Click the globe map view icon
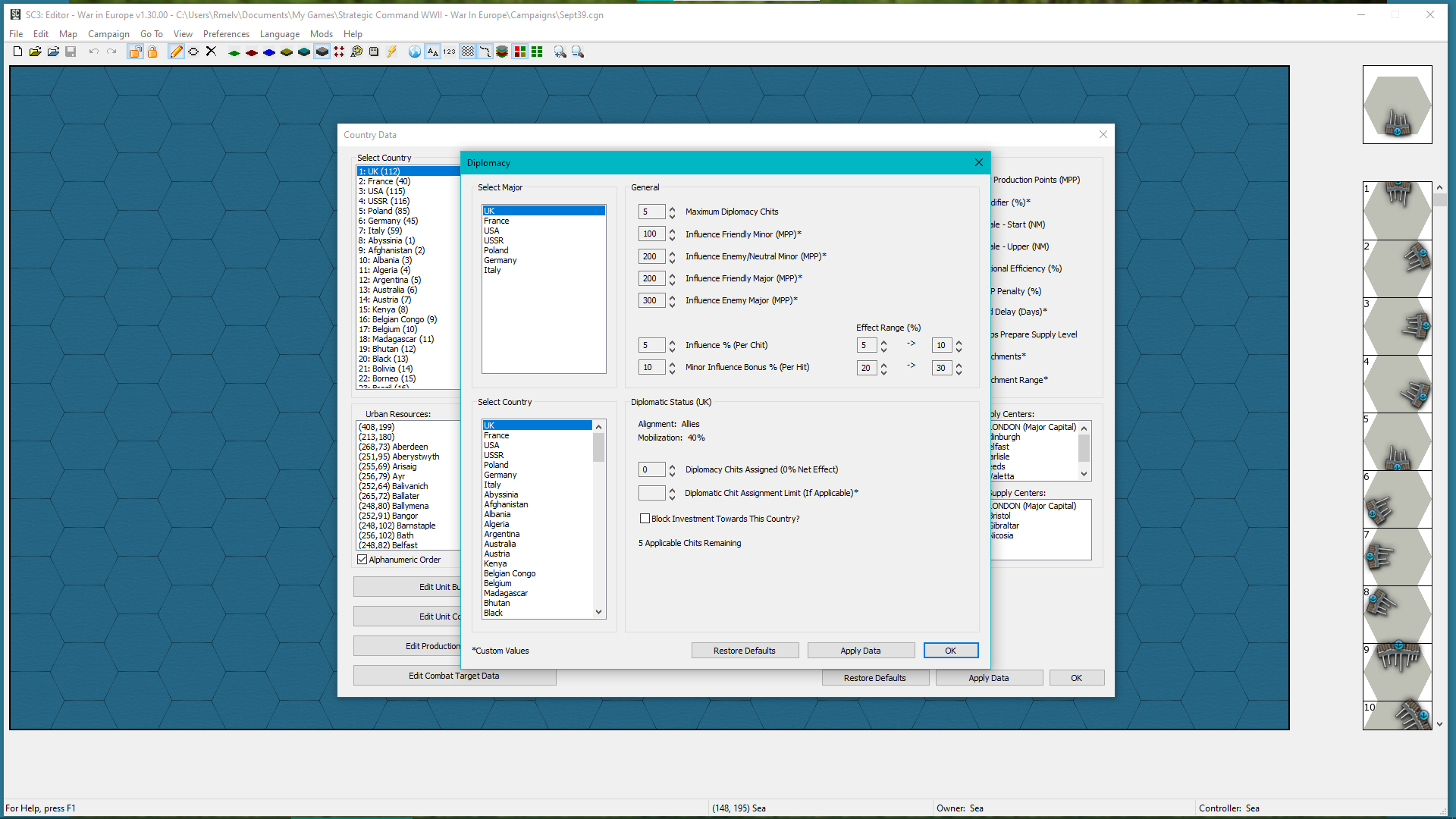 point(414,52)
